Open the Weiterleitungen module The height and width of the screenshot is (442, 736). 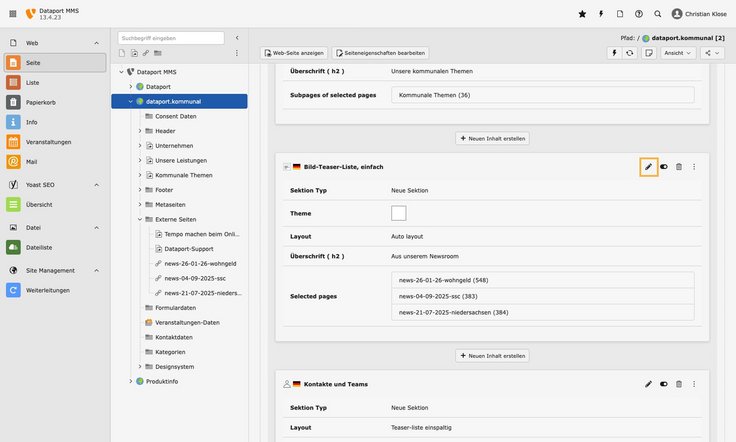[x=47, y=290]
